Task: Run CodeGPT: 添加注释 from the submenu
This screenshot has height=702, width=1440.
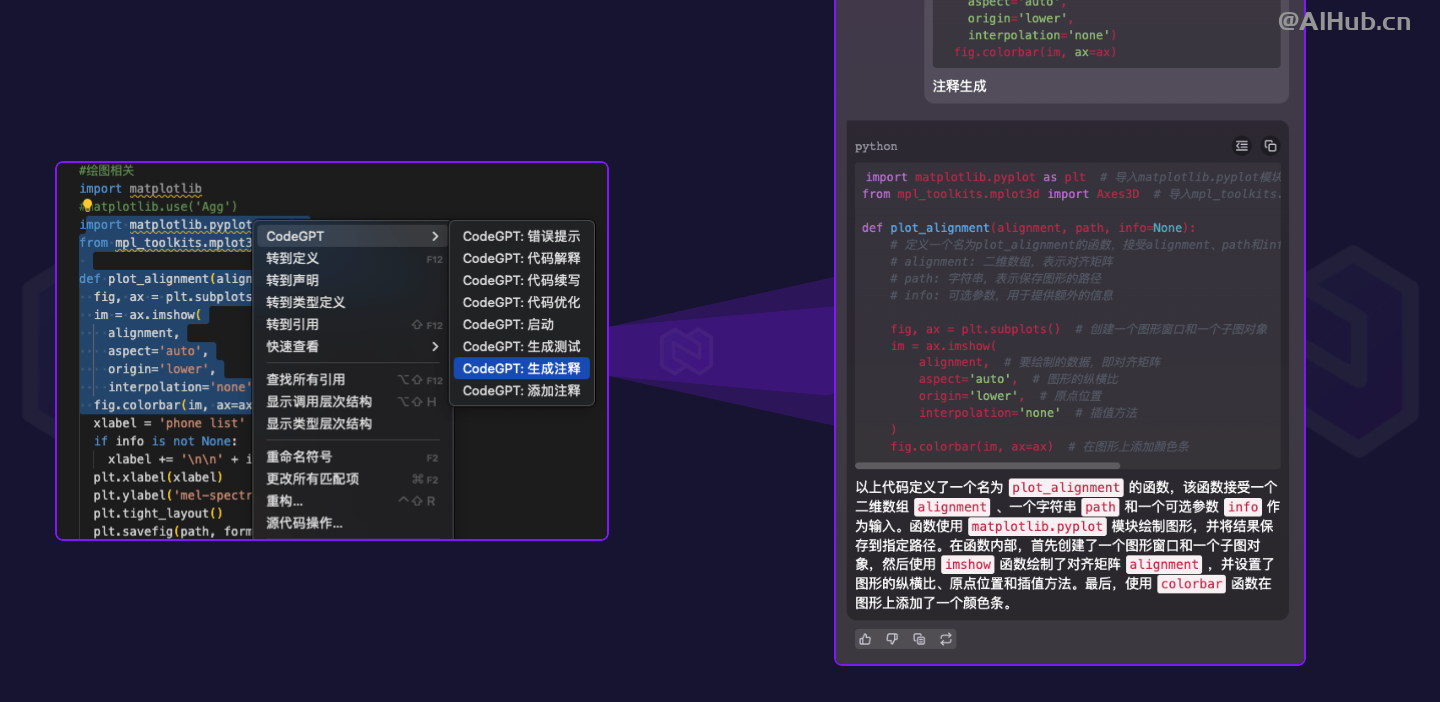Action: pos(522,390)
